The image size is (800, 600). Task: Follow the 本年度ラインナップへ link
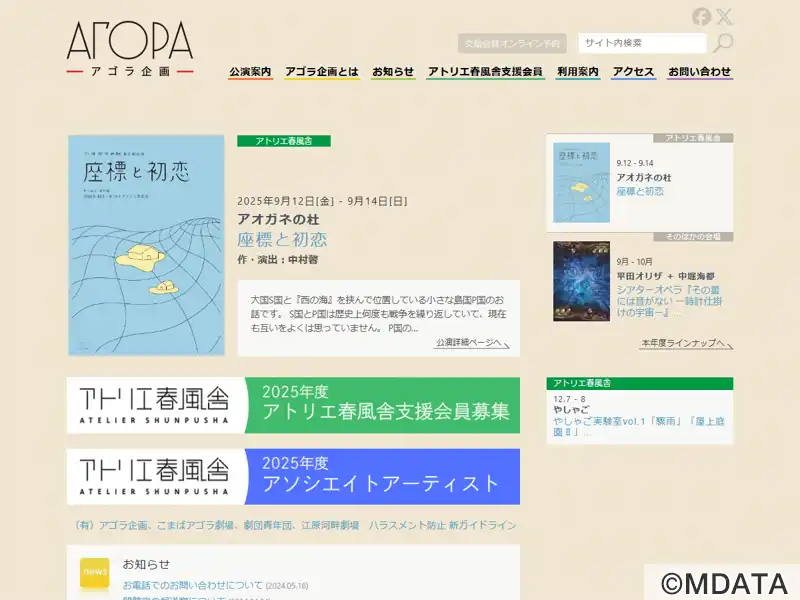[x=687, y=343]
